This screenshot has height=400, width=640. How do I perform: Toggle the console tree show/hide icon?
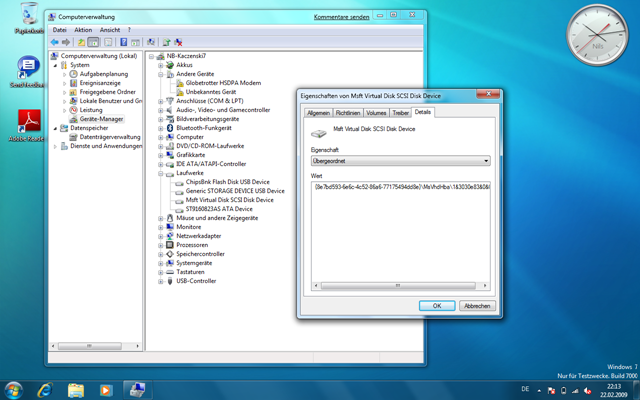93,42
